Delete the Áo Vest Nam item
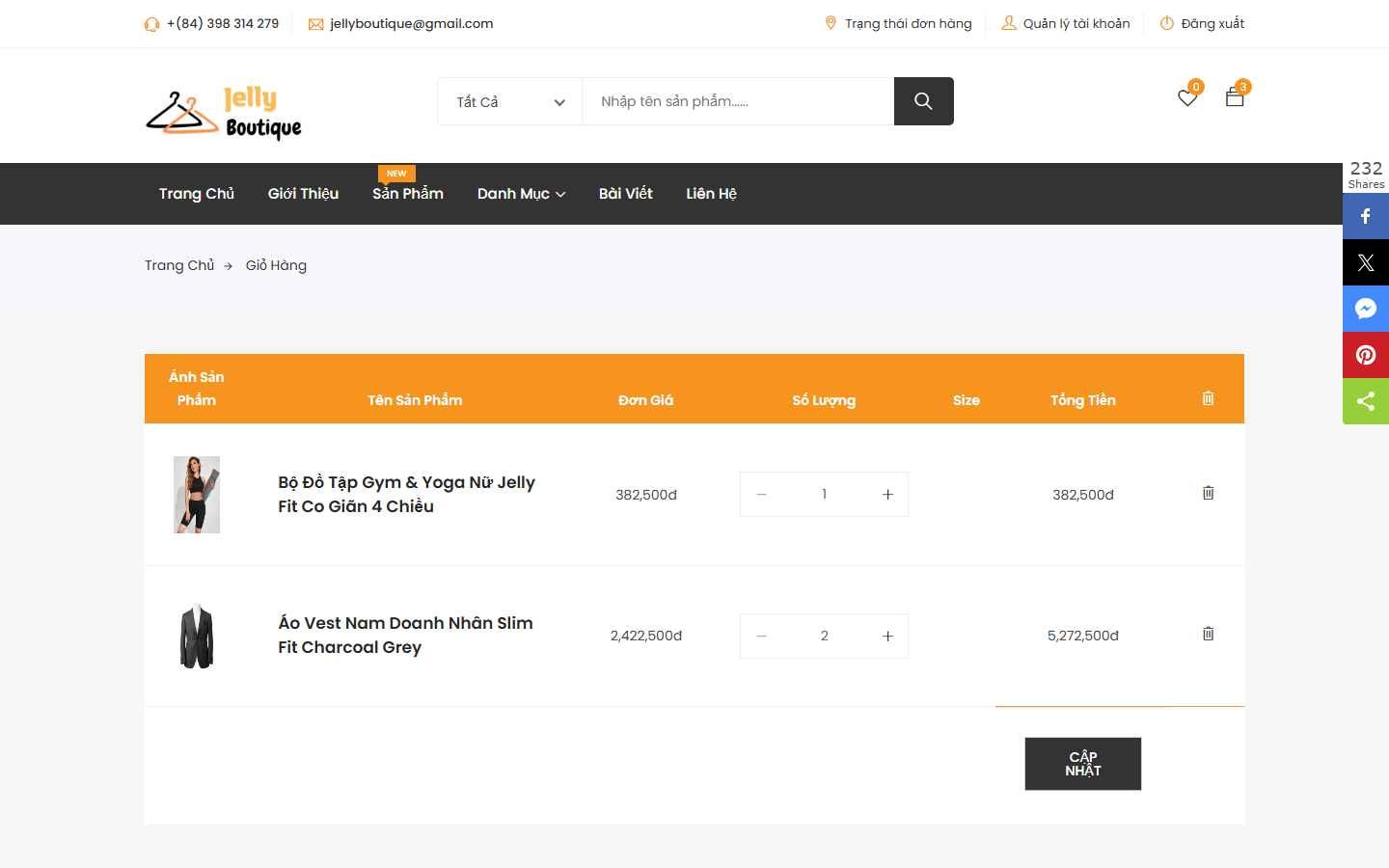The width and height of the screenshot is (1389, 868). click(1208, 634)
